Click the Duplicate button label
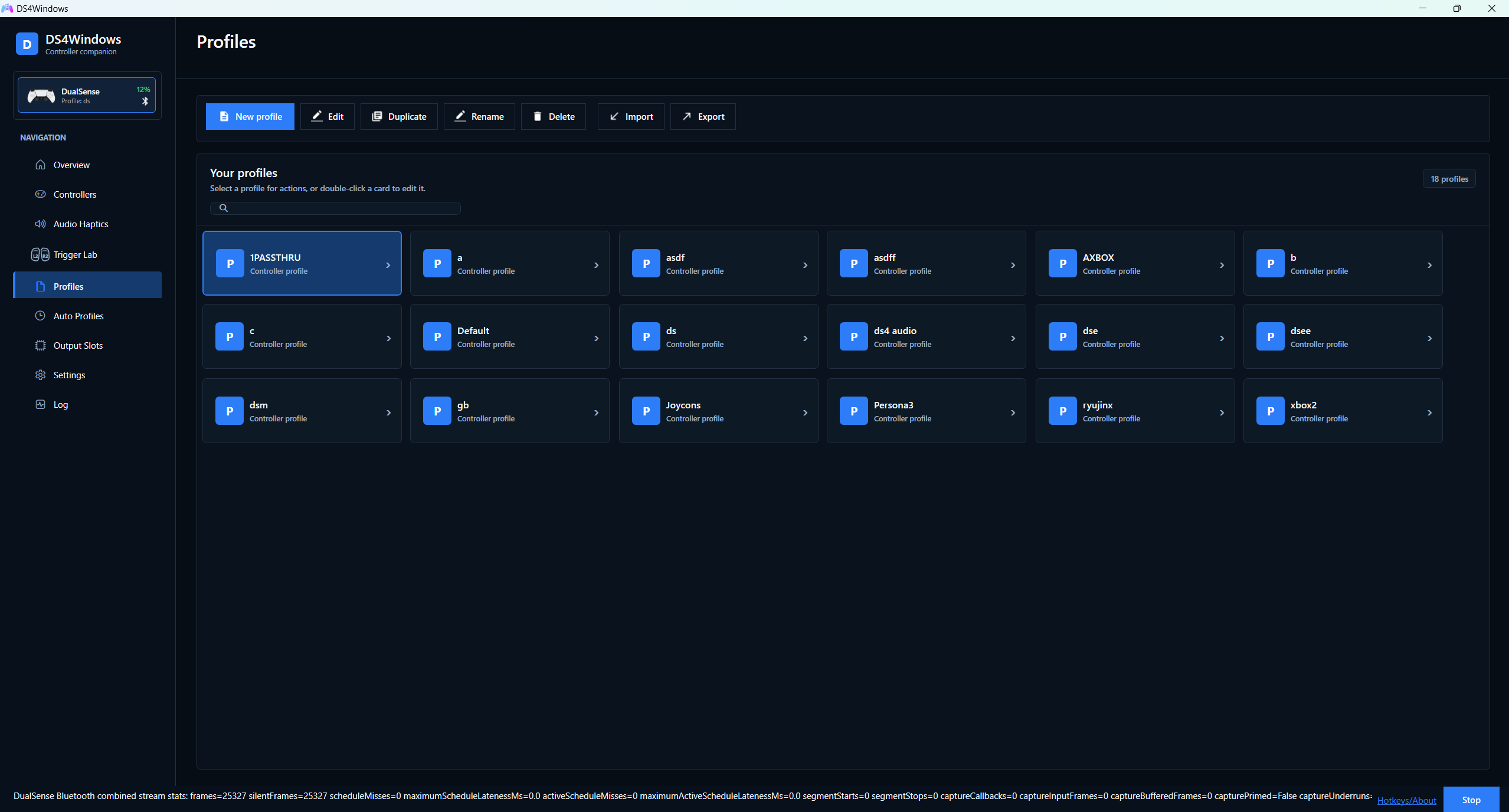The image size is (1509, 812). tap(407, 116)
